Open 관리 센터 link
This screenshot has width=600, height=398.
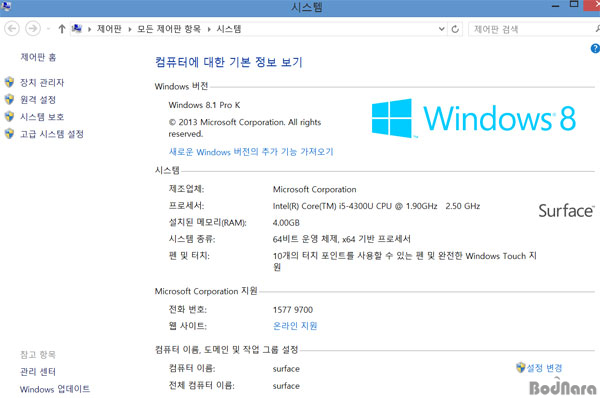38,372
